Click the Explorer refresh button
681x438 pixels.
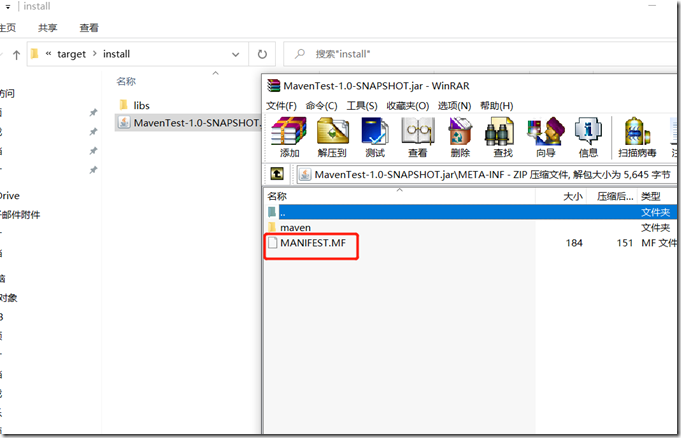(262, 54)
